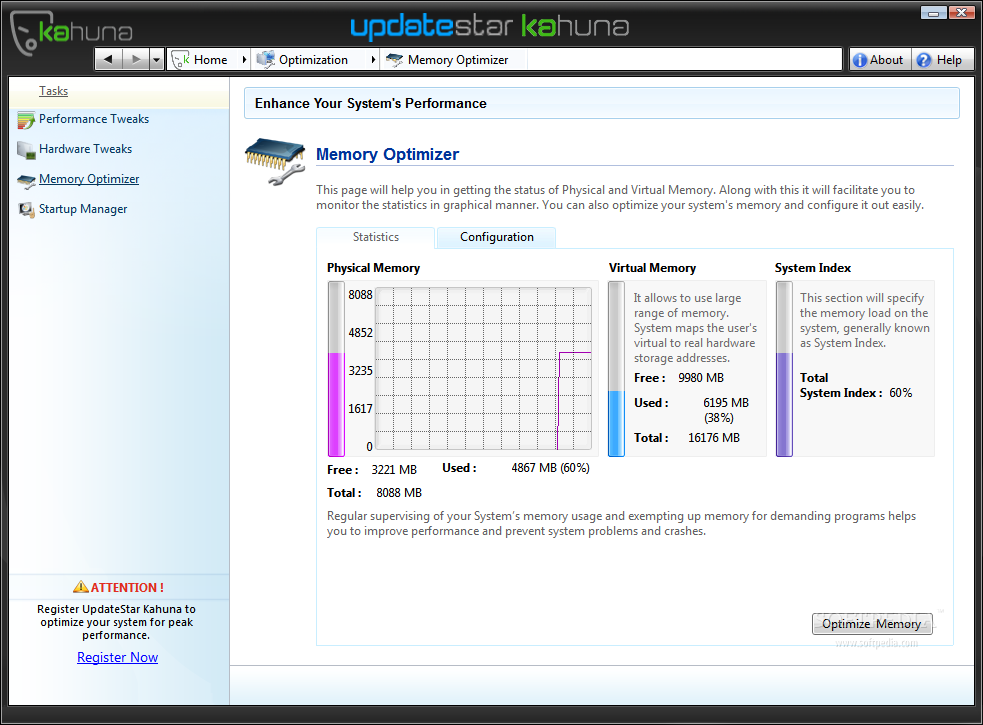This screenshot has height=725, width=983.
Task: Go back with the left arrow button
Action: (108, 60)
